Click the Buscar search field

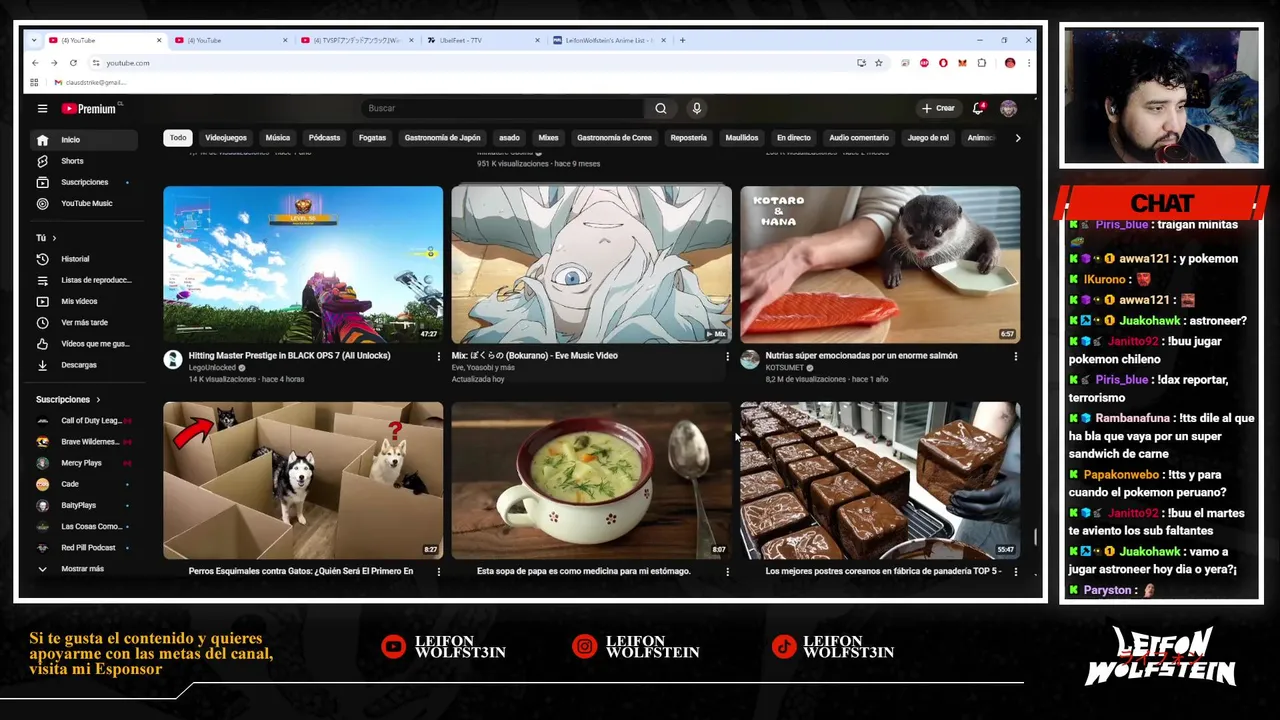[x=503, y=108]
